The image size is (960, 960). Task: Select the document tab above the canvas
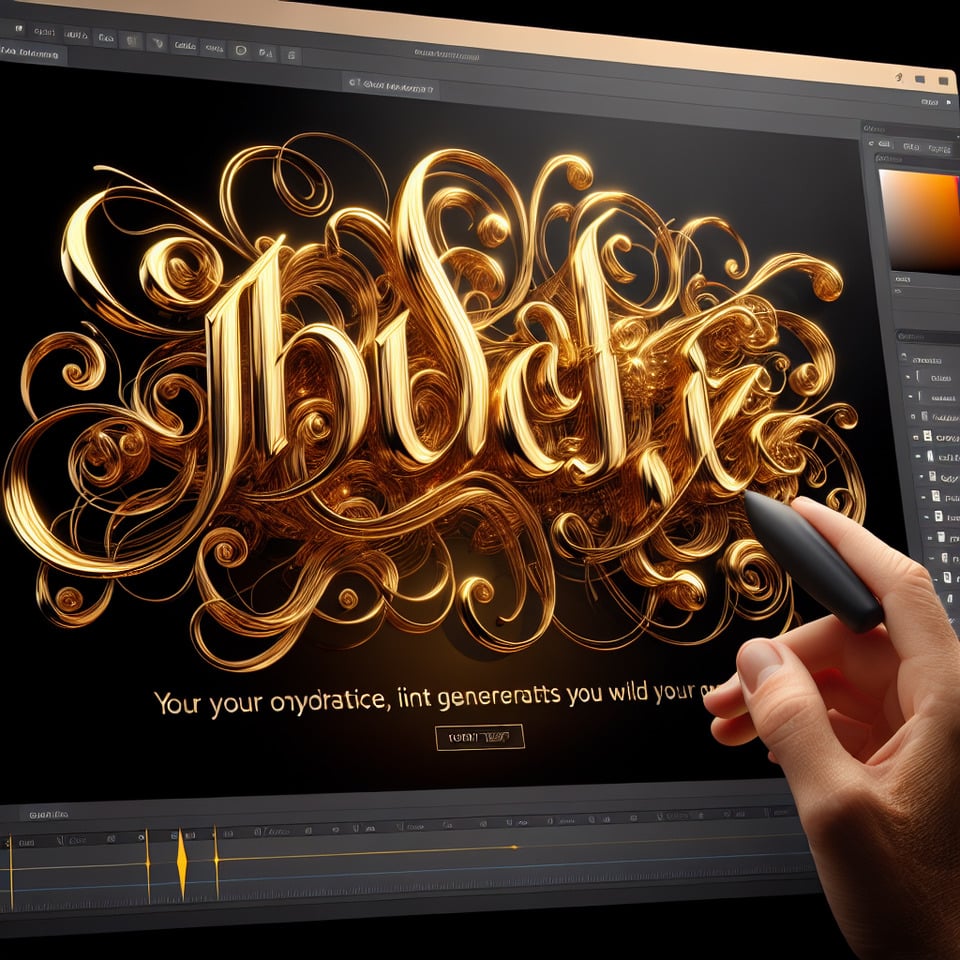pos(391,86)
